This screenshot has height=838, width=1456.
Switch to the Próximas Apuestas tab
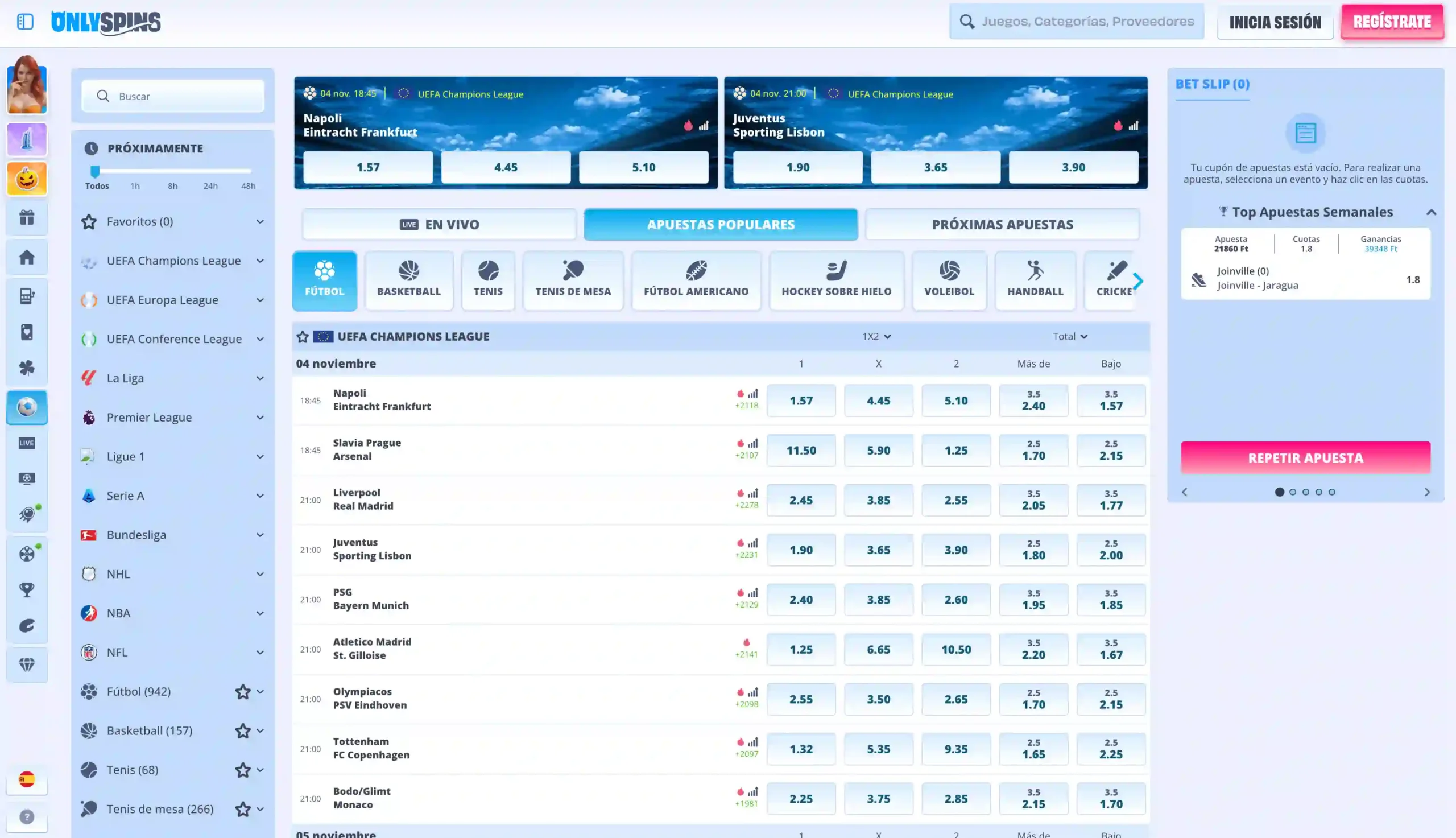1002,224
